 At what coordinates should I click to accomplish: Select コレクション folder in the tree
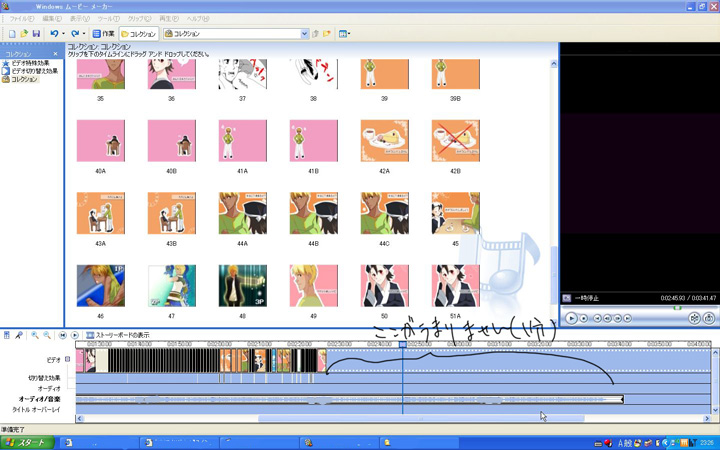[20, 79]
